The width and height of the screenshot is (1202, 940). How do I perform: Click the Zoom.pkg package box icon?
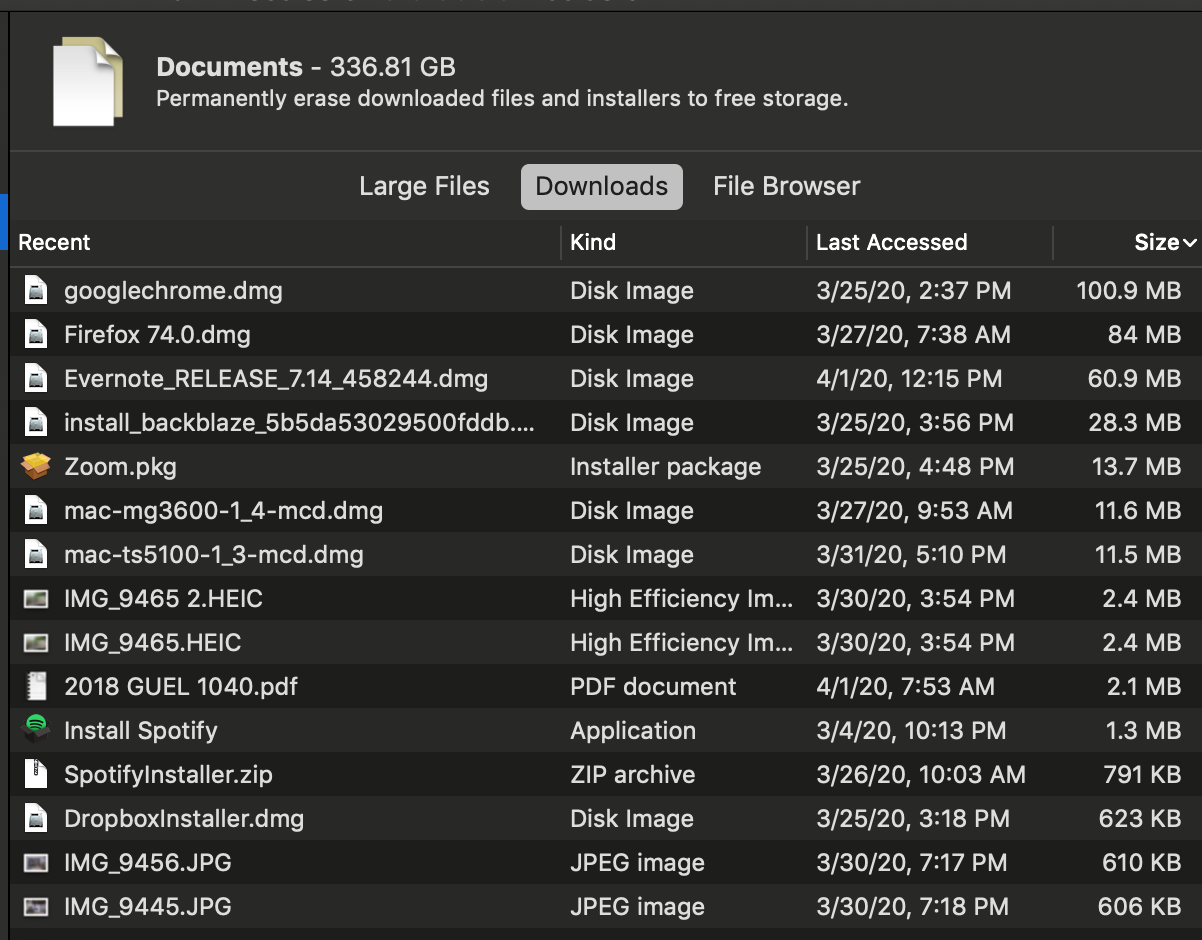coord(36,467)
